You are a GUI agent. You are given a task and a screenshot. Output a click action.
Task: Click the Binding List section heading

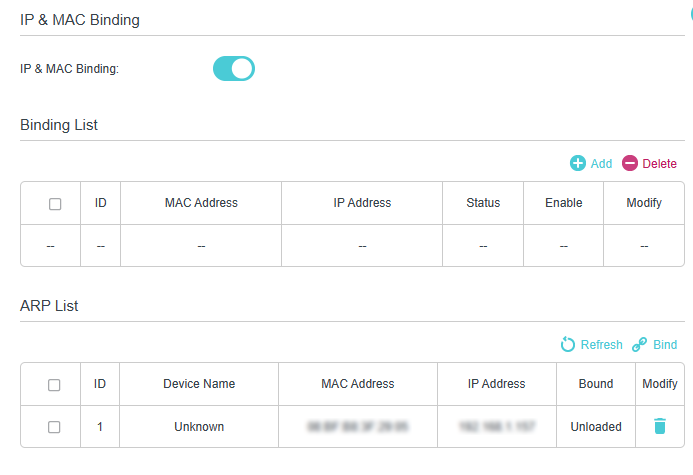tap(59, 125)
